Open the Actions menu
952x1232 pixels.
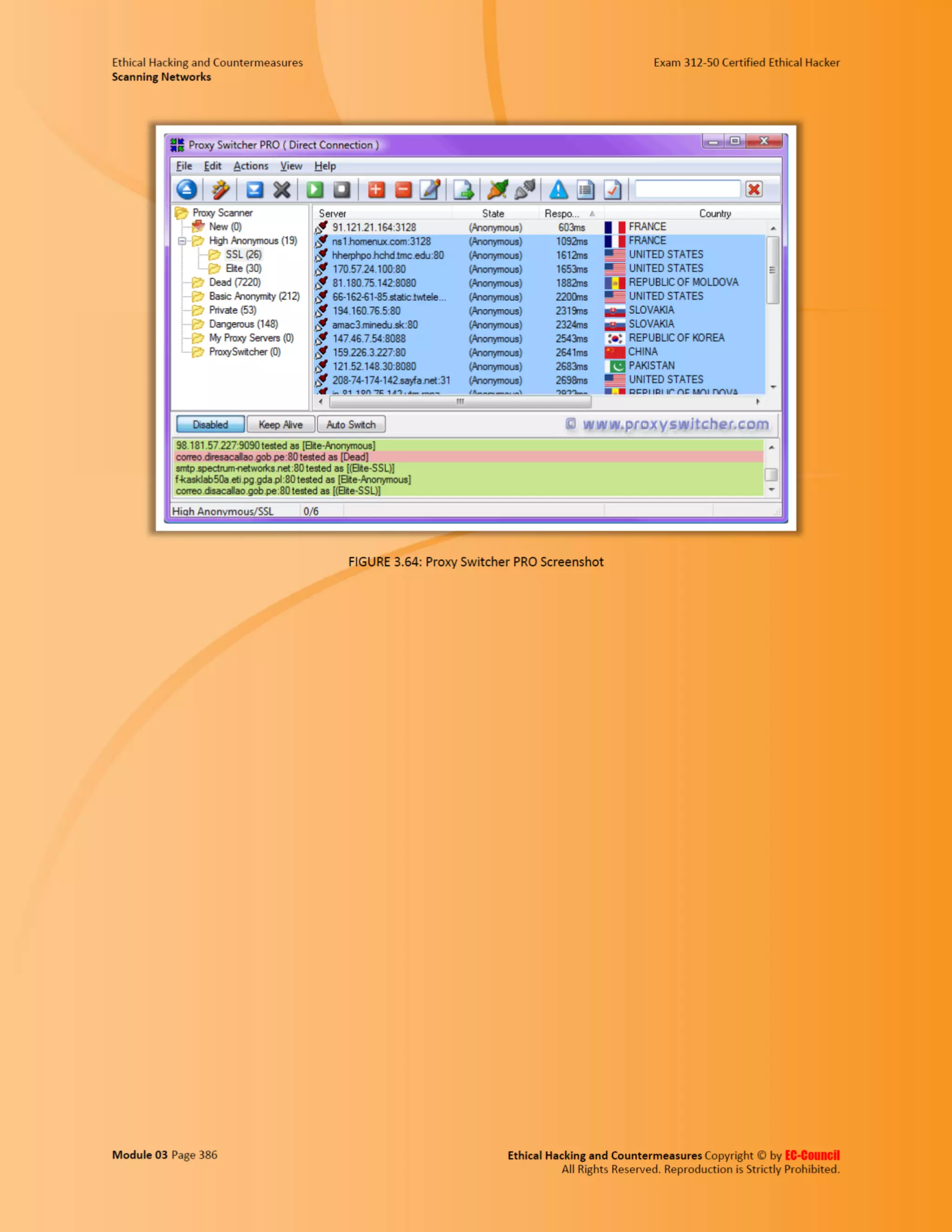coord(251,166)
